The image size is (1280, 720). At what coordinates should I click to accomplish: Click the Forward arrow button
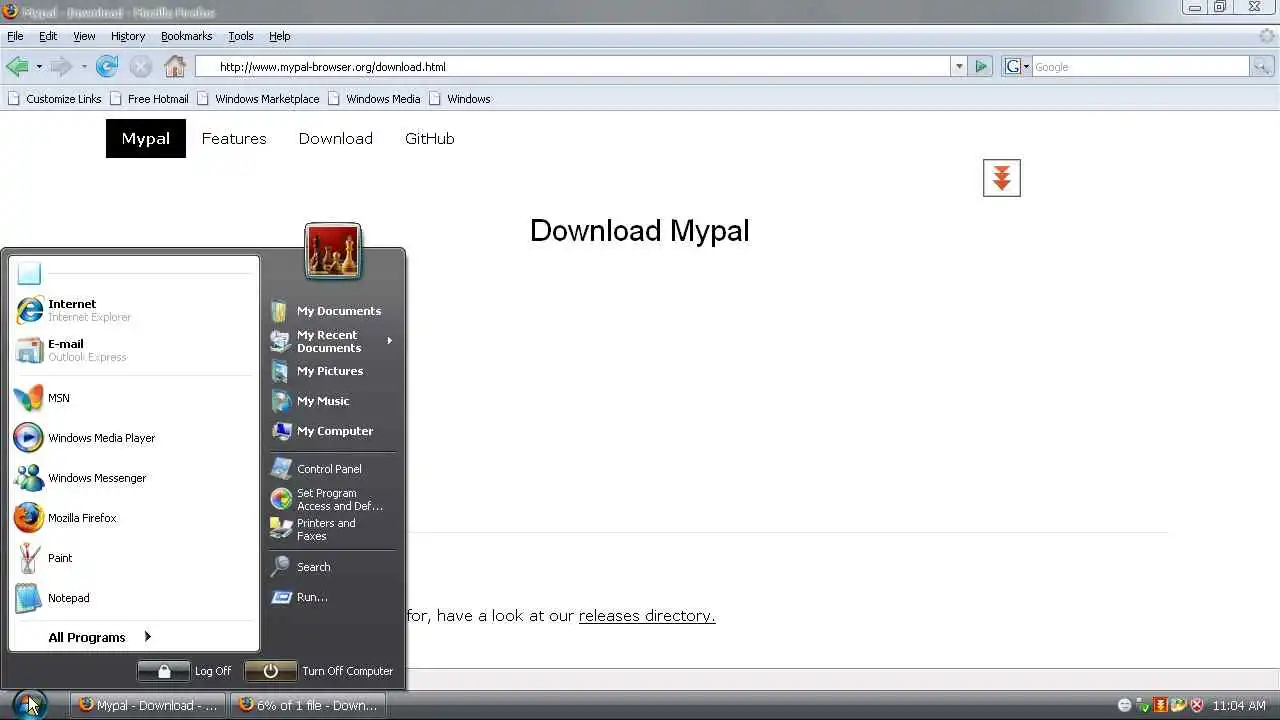click(x=61, y=67)
